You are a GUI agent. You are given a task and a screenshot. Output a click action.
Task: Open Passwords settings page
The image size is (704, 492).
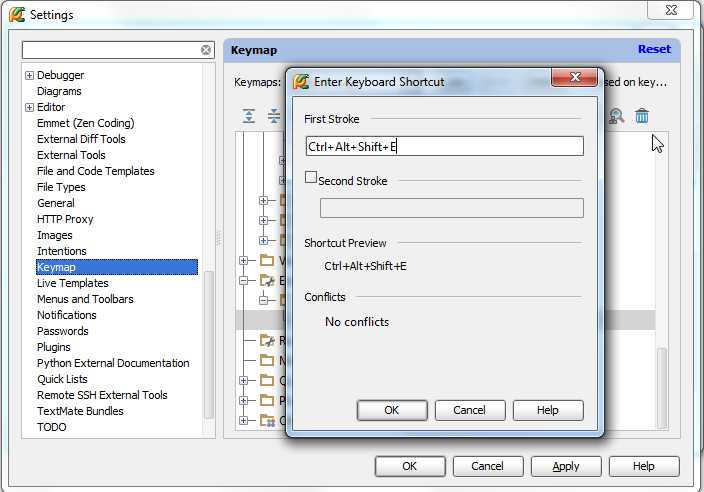(63, 331)
